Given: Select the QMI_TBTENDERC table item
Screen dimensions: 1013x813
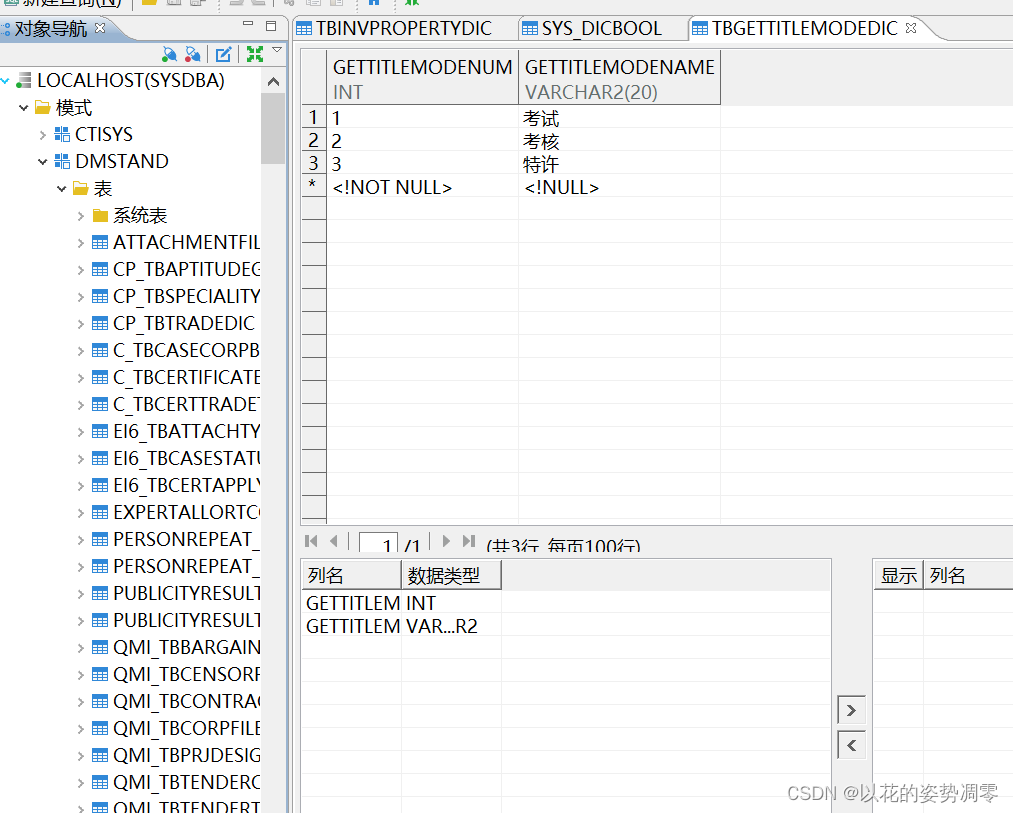Looking at the screenshot, I should tap(187, 783).
